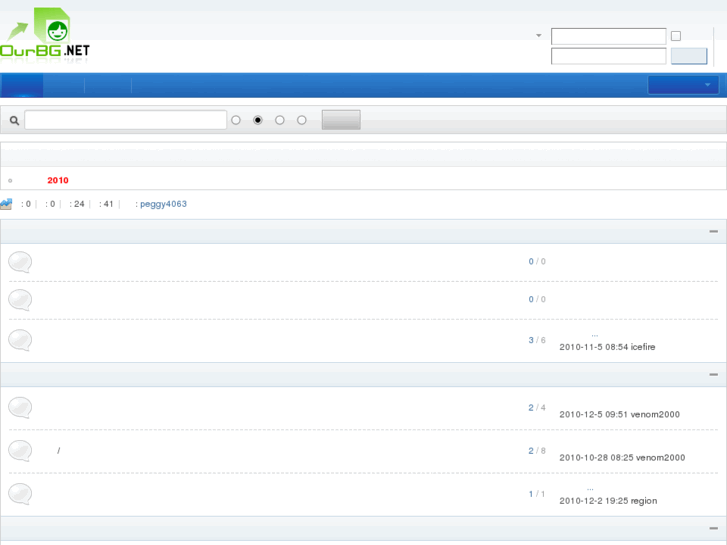The height and width of the screenshot is (545, 727).
Task: Collapse the section containing the icefire post
Action: tap(714, 231)
